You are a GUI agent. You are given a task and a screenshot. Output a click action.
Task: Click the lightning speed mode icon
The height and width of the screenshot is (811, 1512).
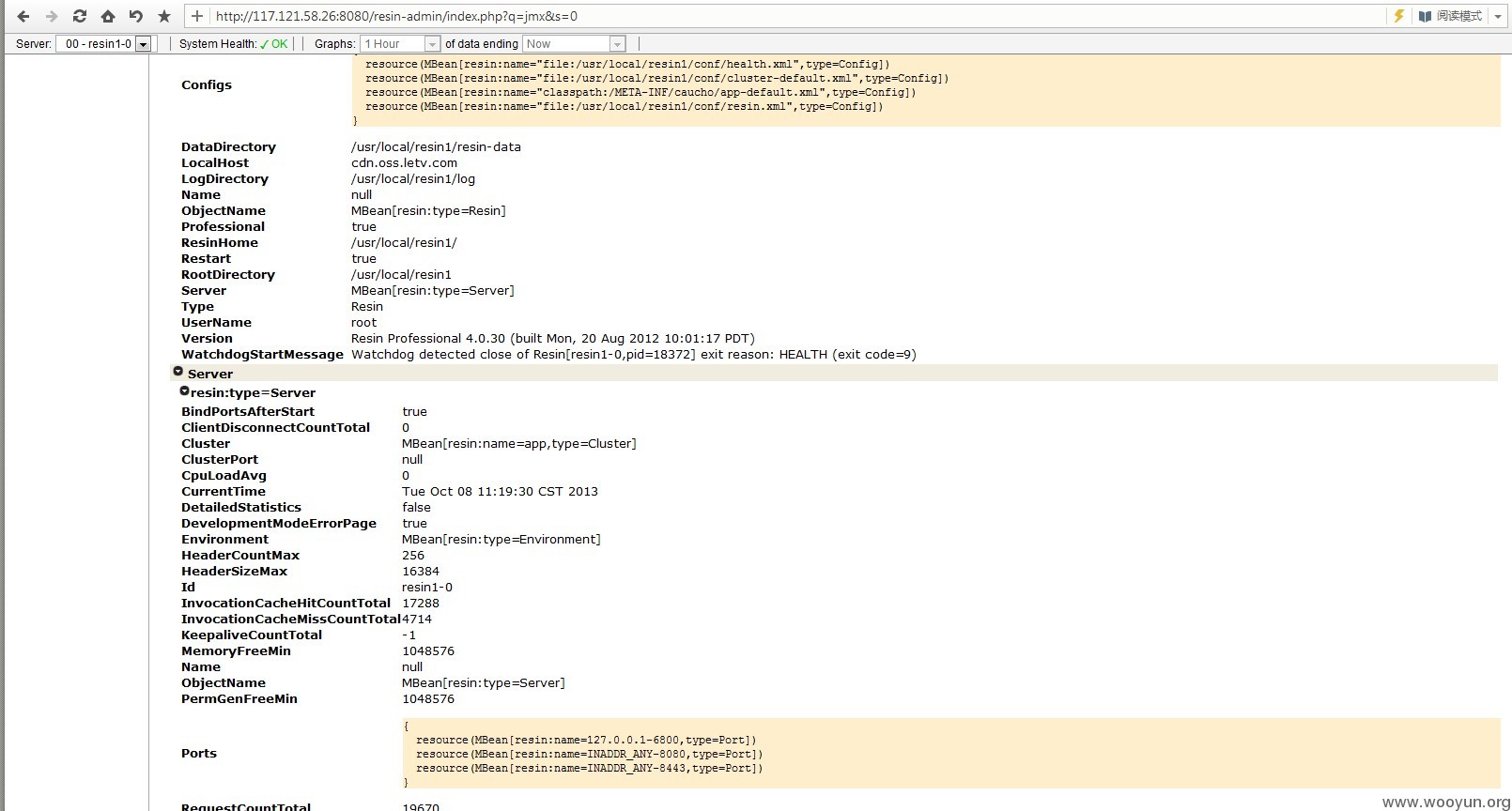(x=1398, y=16)
